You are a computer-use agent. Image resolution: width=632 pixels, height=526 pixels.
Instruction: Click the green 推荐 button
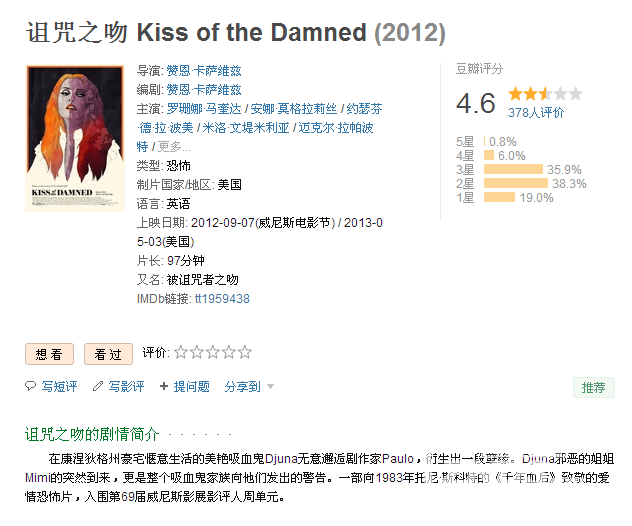[594, 387]
